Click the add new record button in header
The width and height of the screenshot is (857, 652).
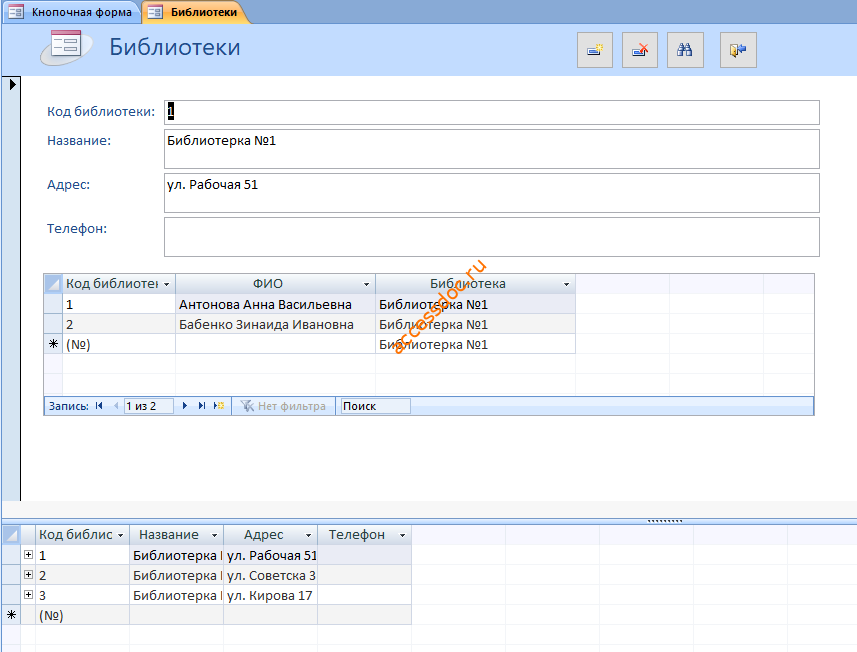(x=595, y=50)
